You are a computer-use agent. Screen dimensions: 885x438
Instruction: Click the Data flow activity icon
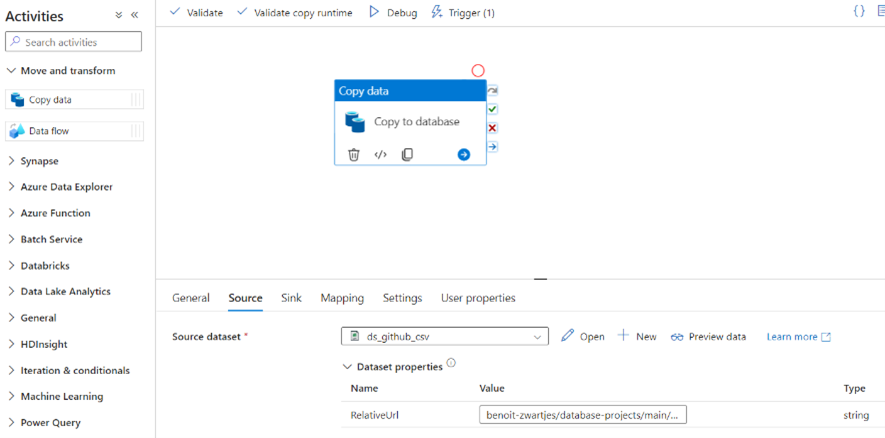coord(17,131)
